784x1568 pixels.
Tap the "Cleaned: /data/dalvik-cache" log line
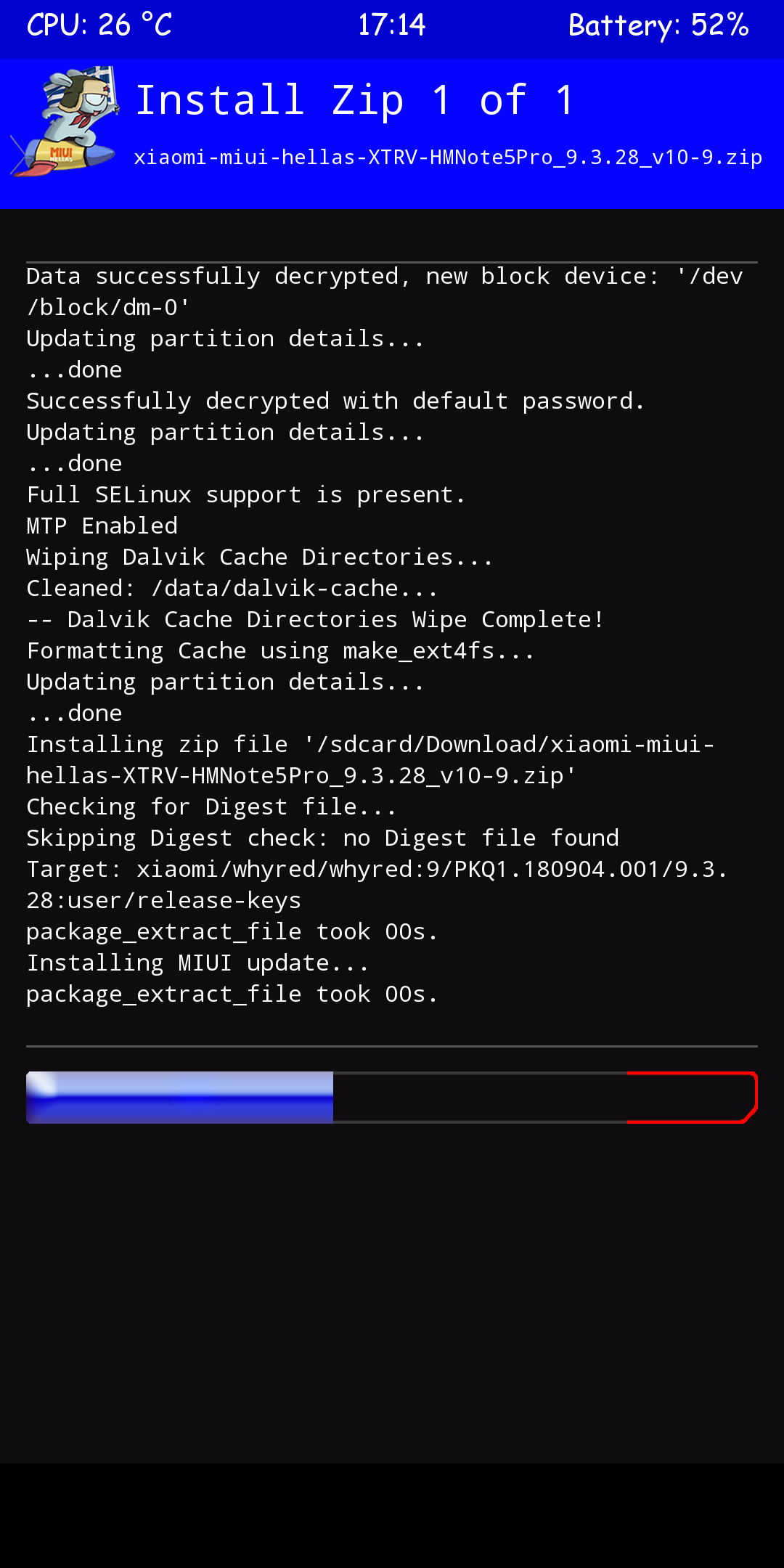click(x=232, y=588)
